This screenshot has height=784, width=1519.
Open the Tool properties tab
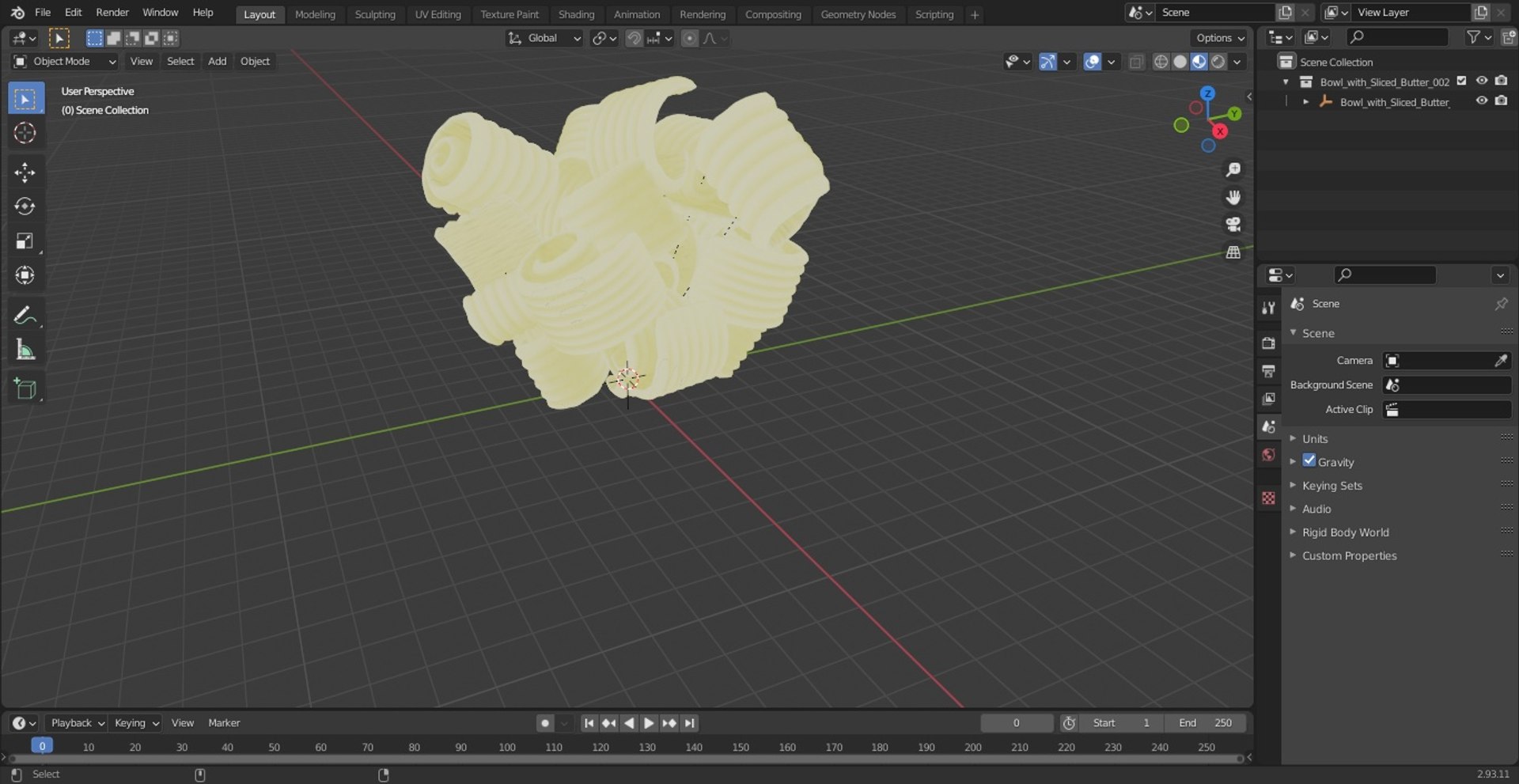click(1269, 308)
